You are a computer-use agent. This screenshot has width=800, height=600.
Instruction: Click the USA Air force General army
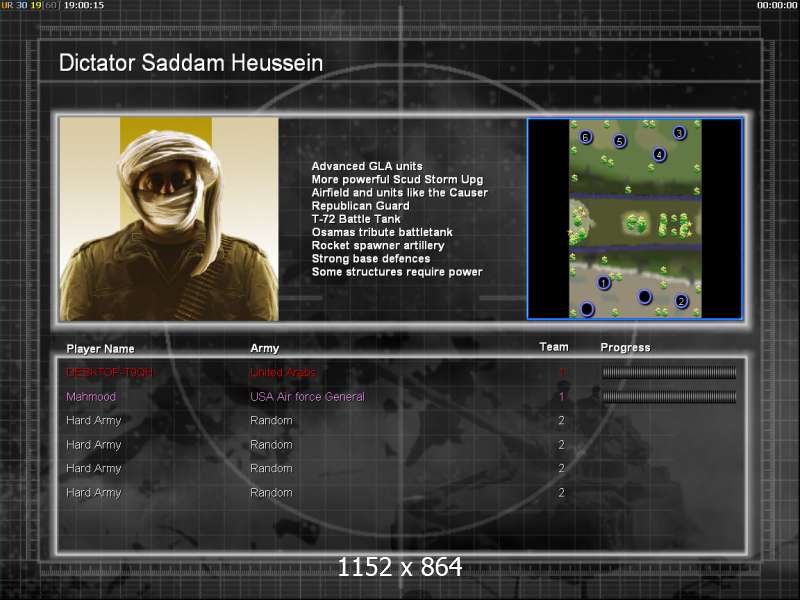[x=307, y=396]
